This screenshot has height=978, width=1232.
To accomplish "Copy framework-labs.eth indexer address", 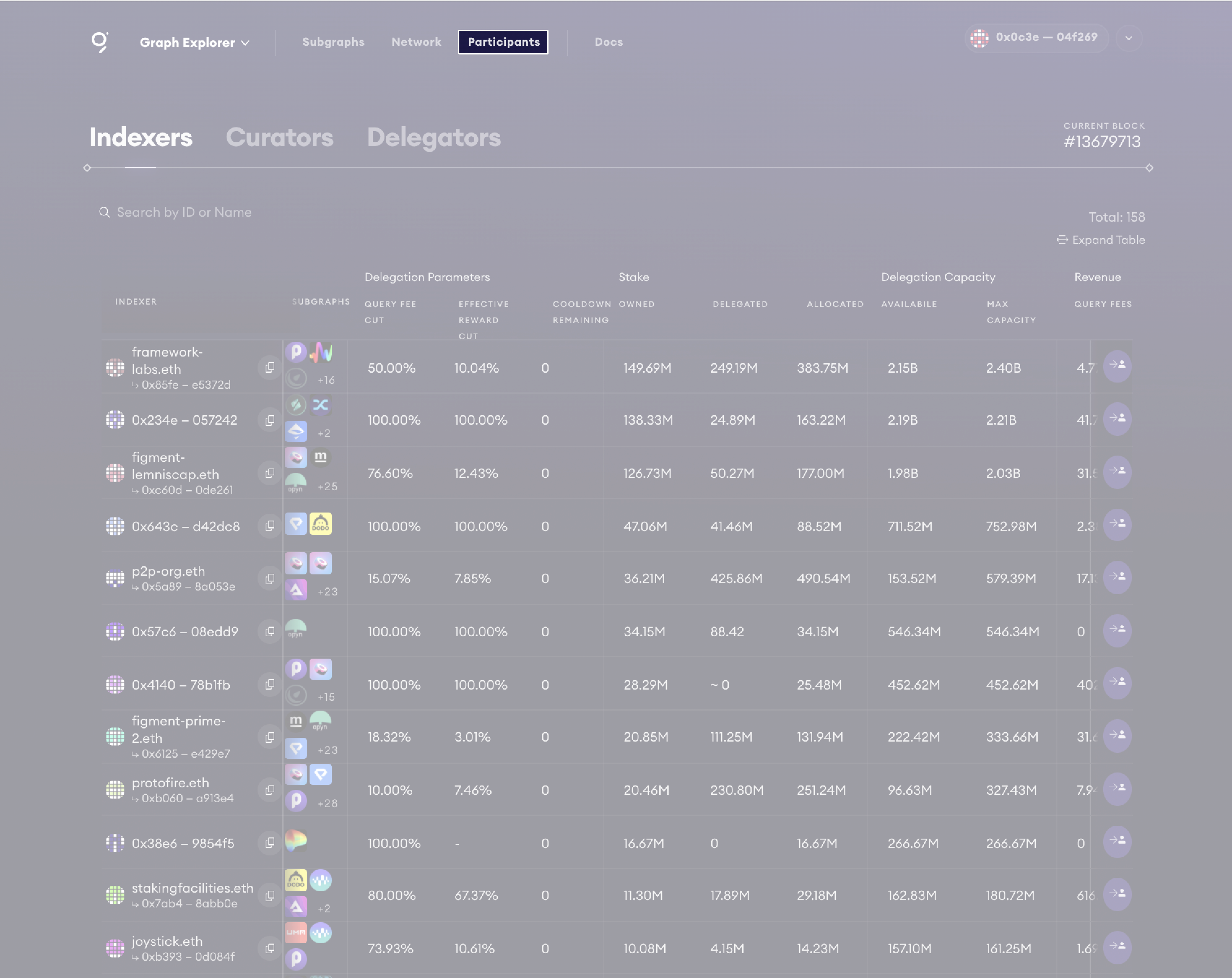I will coord(270,367).
